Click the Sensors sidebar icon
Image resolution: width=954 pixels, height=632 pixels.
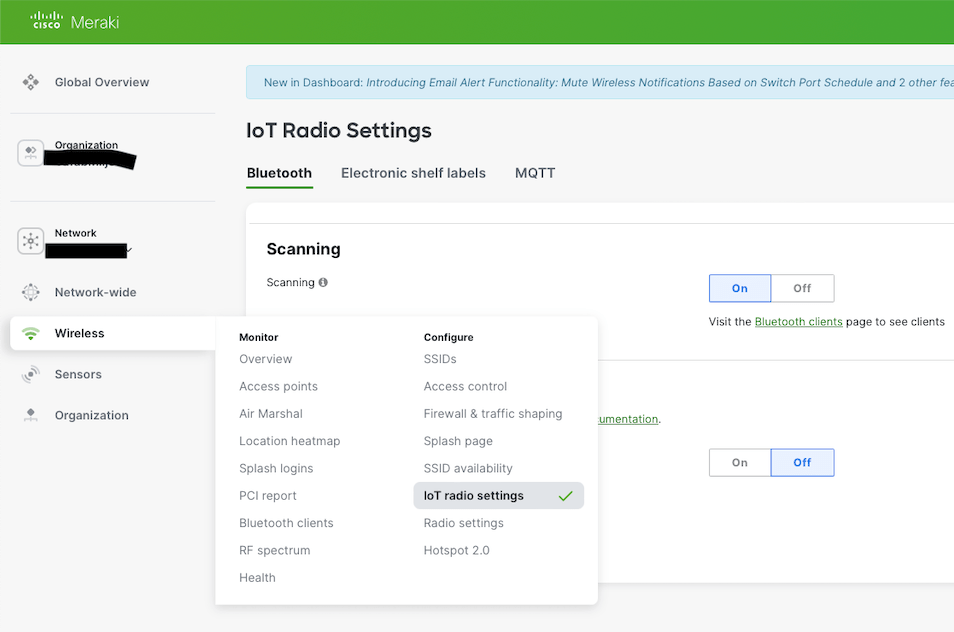point(31,374)
